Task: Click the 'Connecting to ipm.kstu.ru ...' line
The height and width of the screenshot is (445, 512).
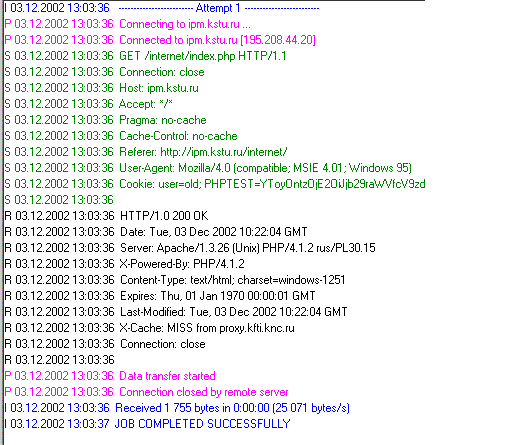Action: (127, 24)
